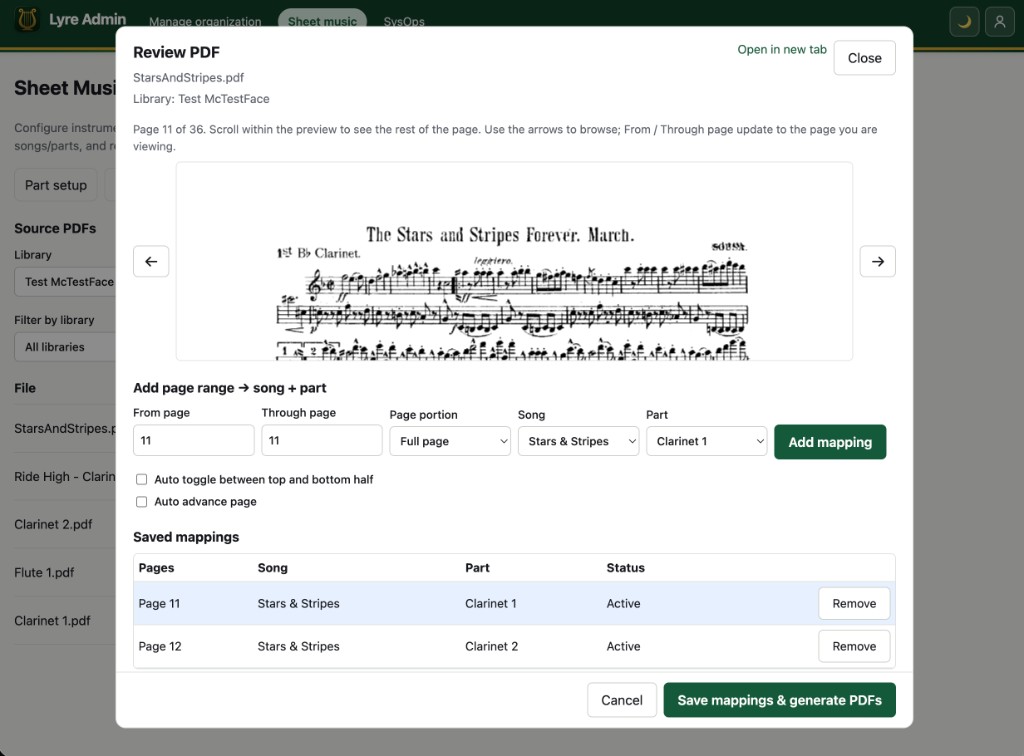Click the Pages column header

tap(156, 568)
